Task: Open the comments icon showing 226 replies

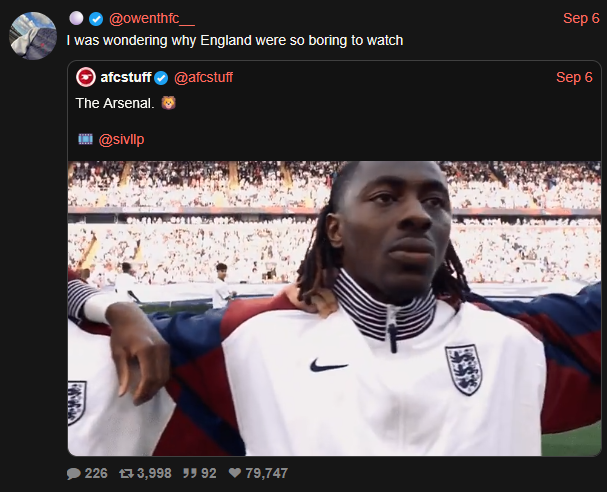Action: point(74,473)
